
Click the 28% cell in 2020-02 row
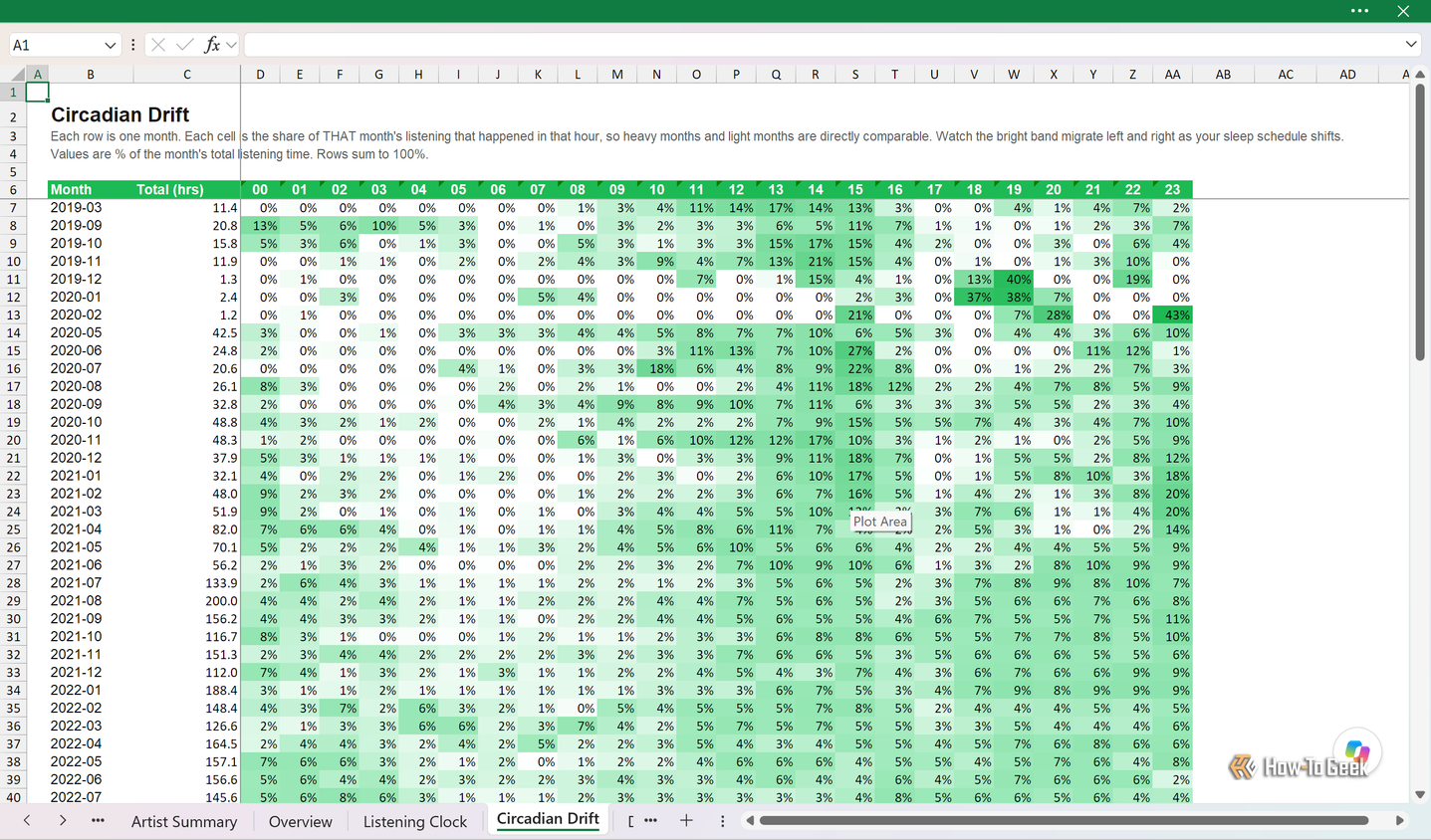click(x=1054, y=315)
